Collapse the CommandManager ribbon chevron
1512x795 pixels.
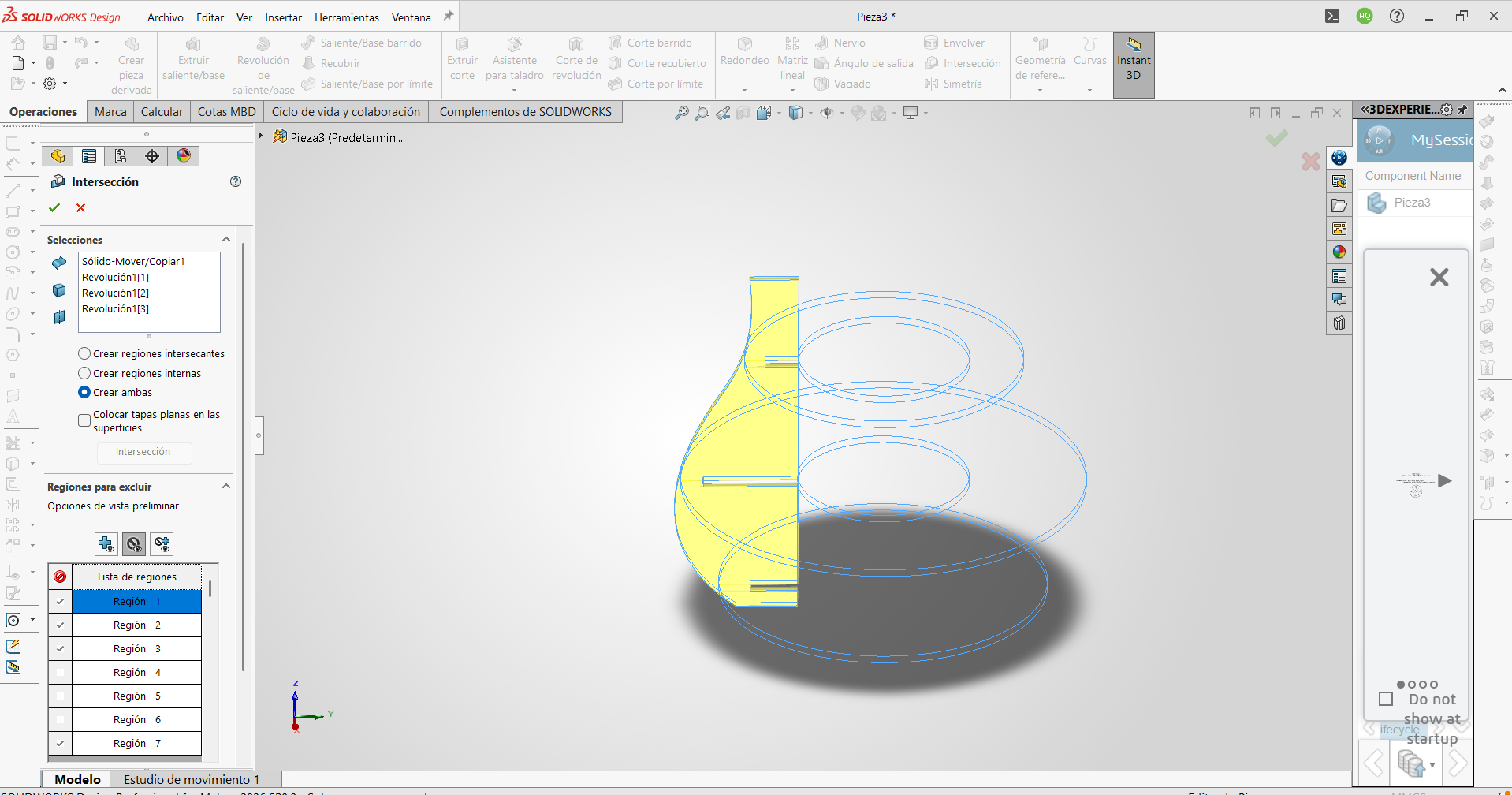(1502, 90)
